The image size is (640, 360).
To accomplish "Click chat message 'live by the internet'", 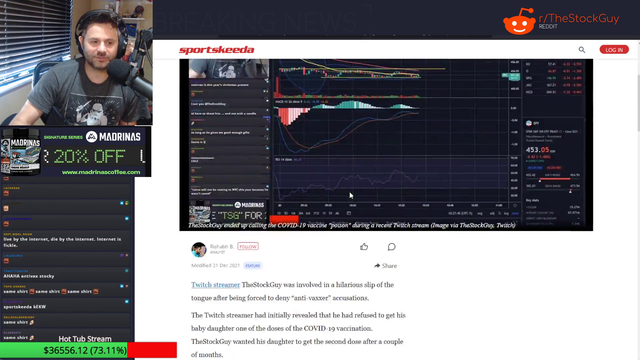I will [62, 242].
